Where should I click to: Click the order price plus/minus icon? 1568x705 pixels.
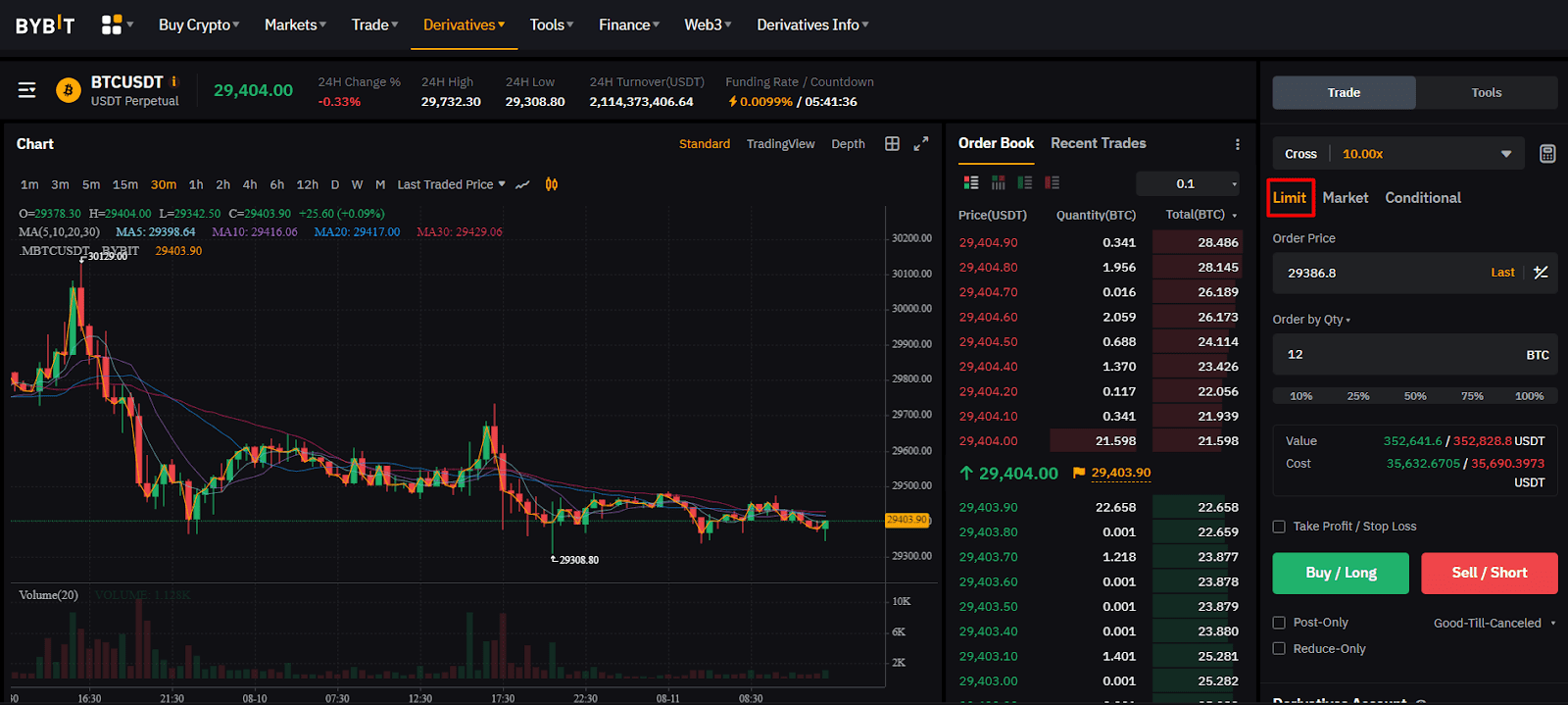(1541, 273)
